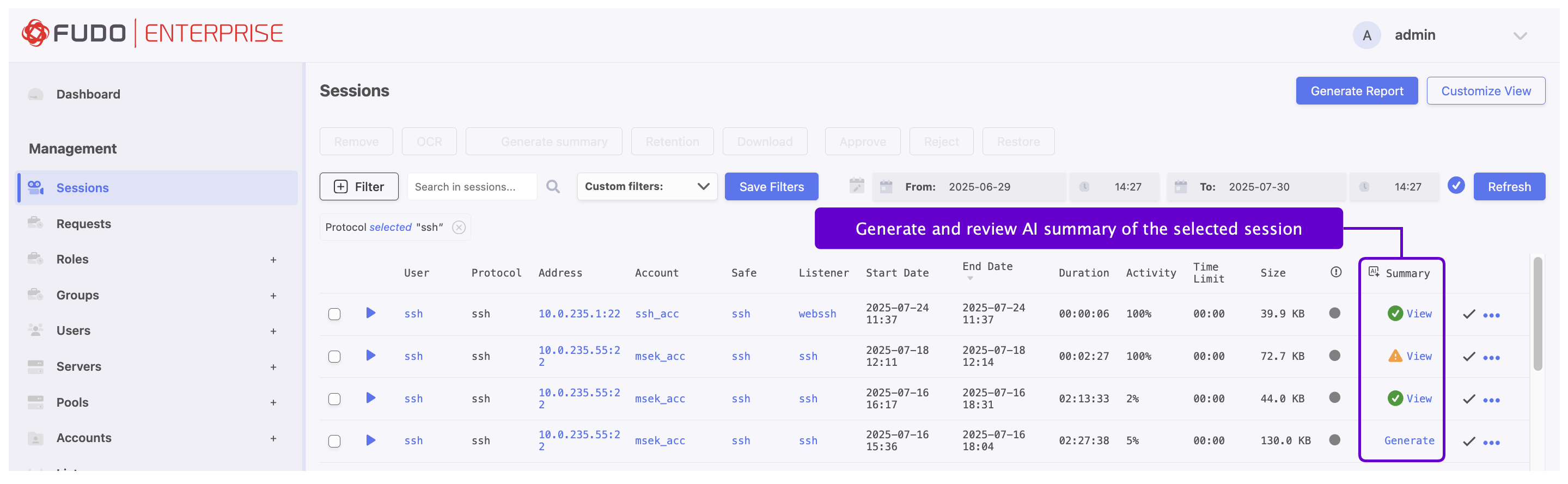1568x484 pixels.
Task: Open the Custom filters dropdown
Action: [646, 186]
